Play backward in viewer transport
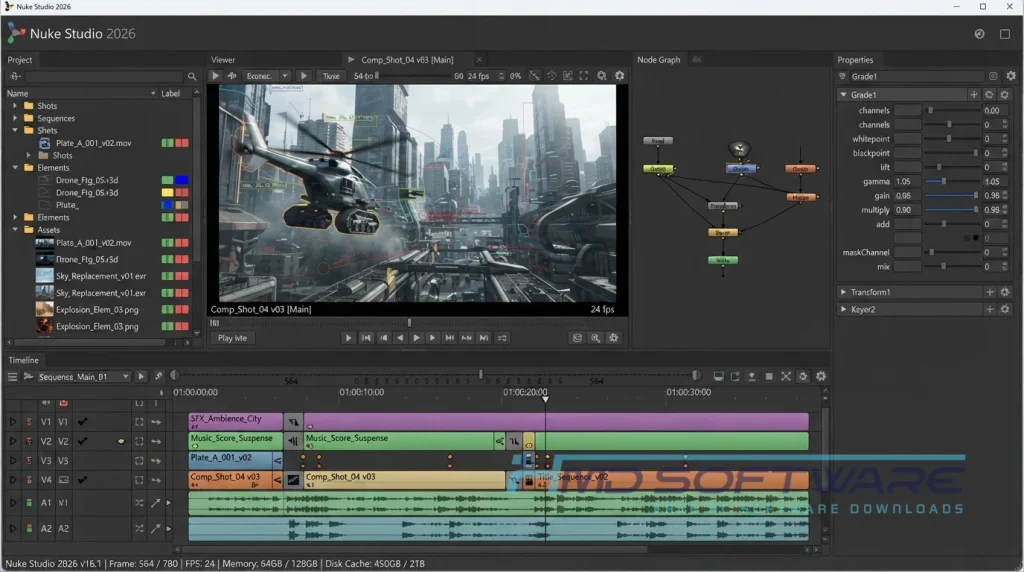 400,338
